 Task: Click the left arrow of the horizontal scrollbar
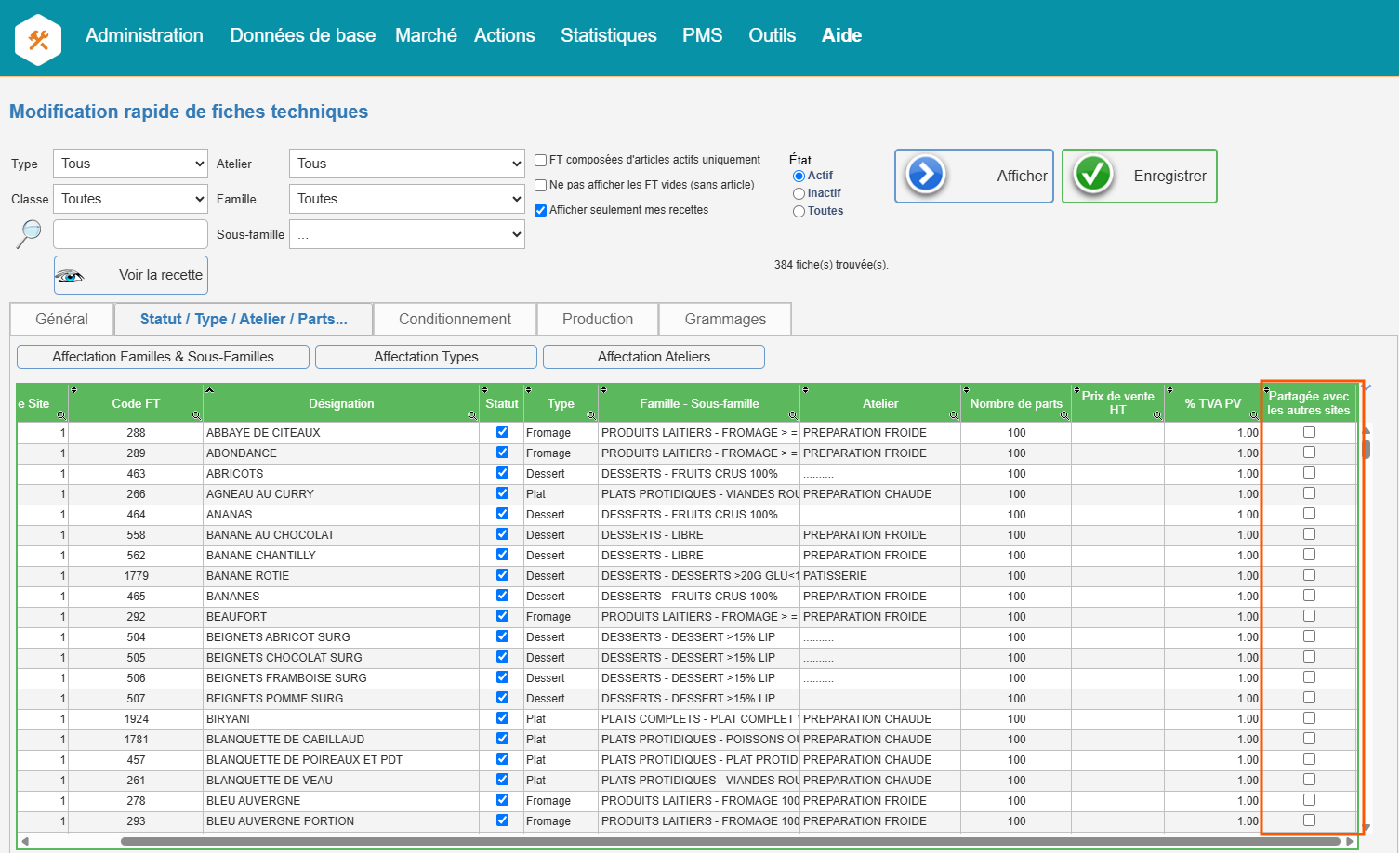click(x=25, y=842)
